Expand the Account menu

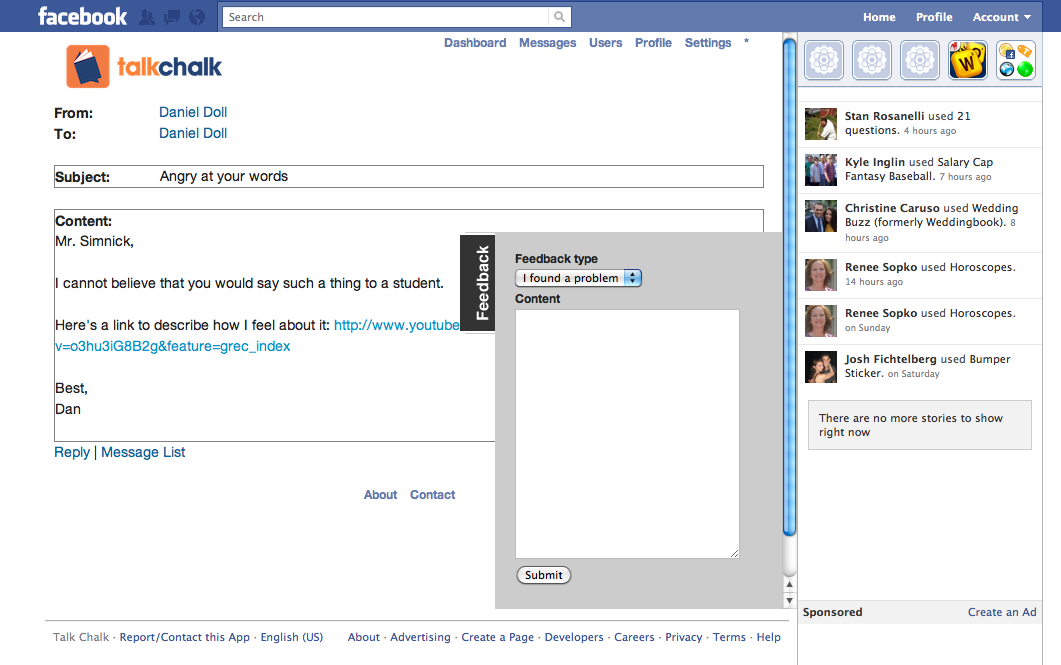click(x=1001, y=17)
